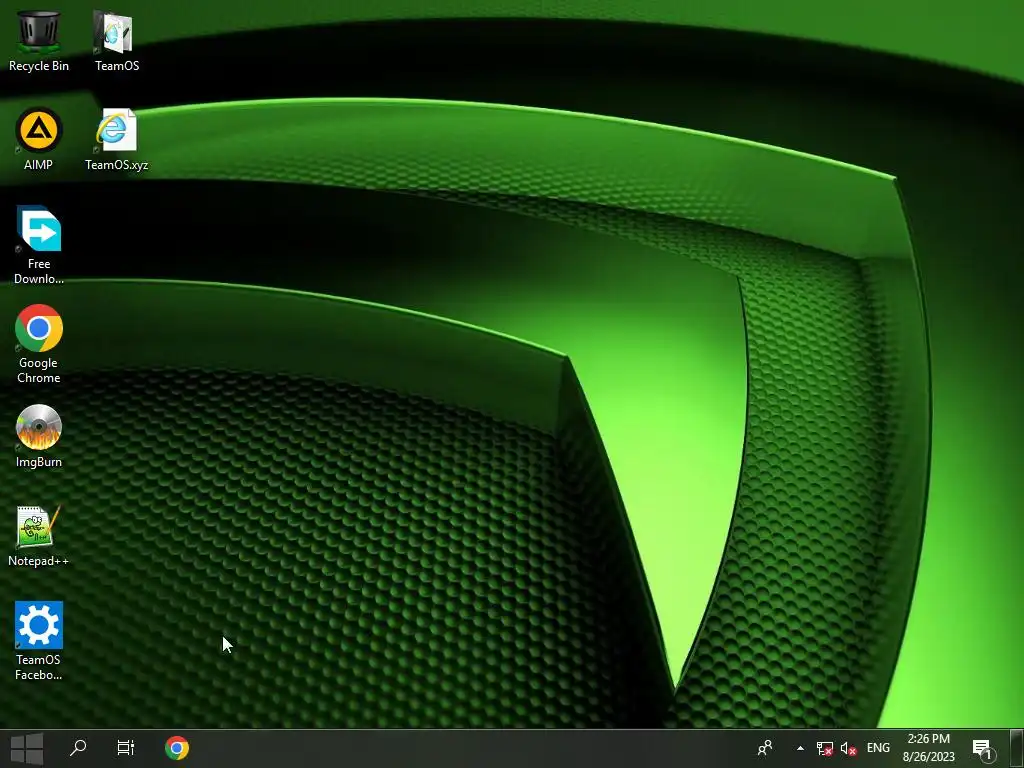Open taskbar search magnifier

pos(78,748)
